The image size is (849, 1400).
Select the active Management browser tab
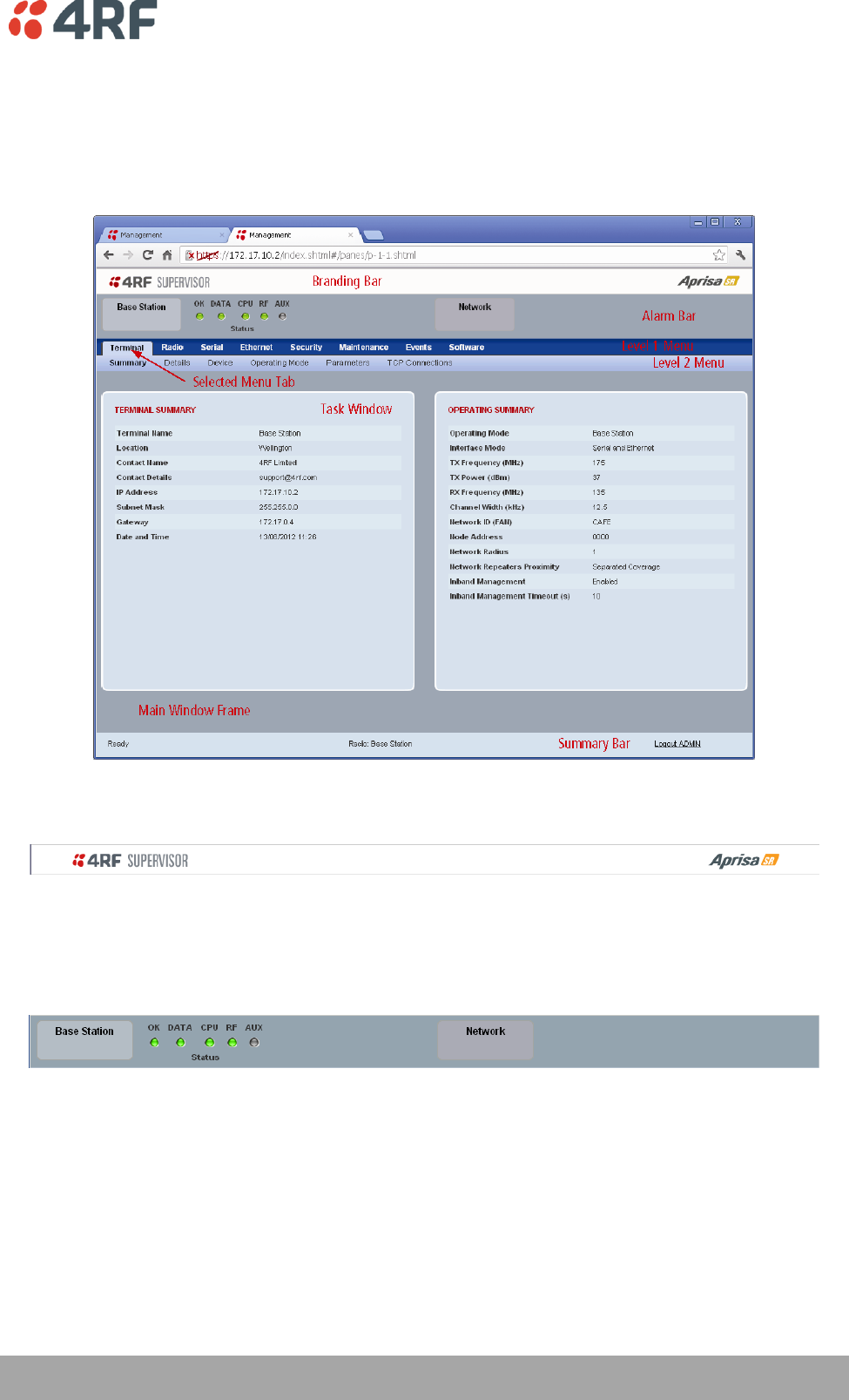click(x=295, y=235)
